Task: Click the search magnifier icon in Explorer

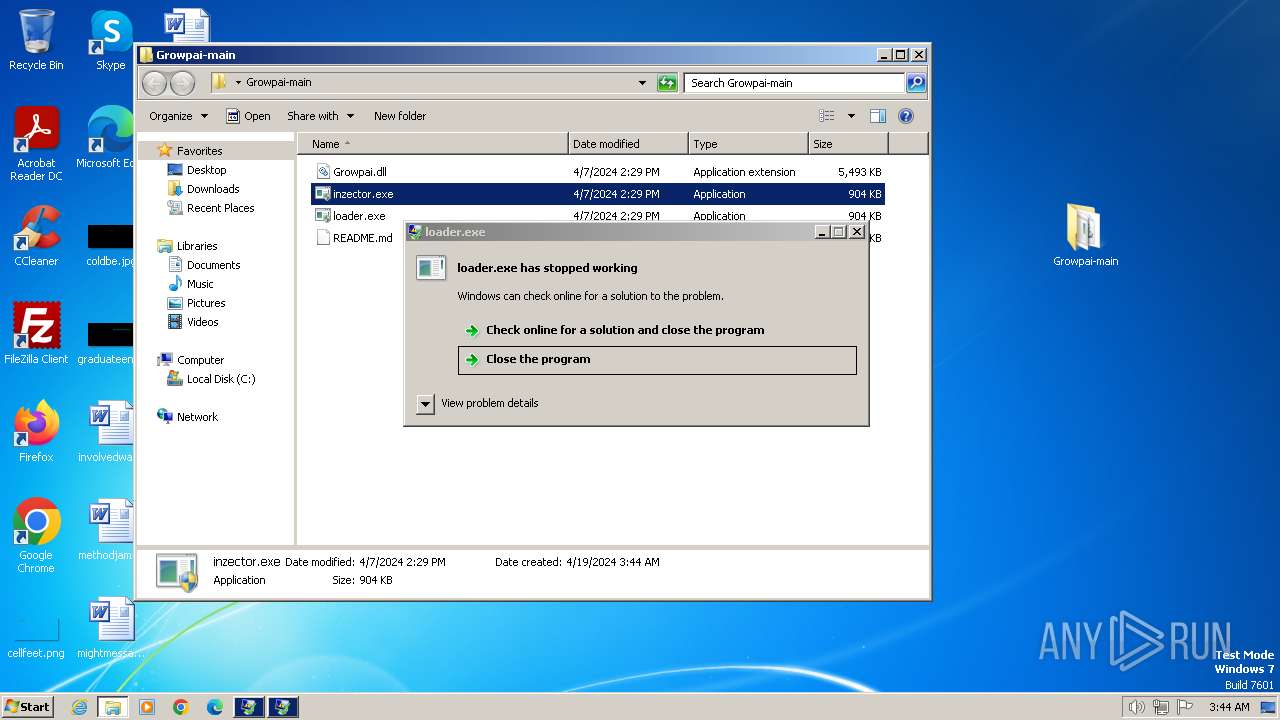Action: pos(916,83)
